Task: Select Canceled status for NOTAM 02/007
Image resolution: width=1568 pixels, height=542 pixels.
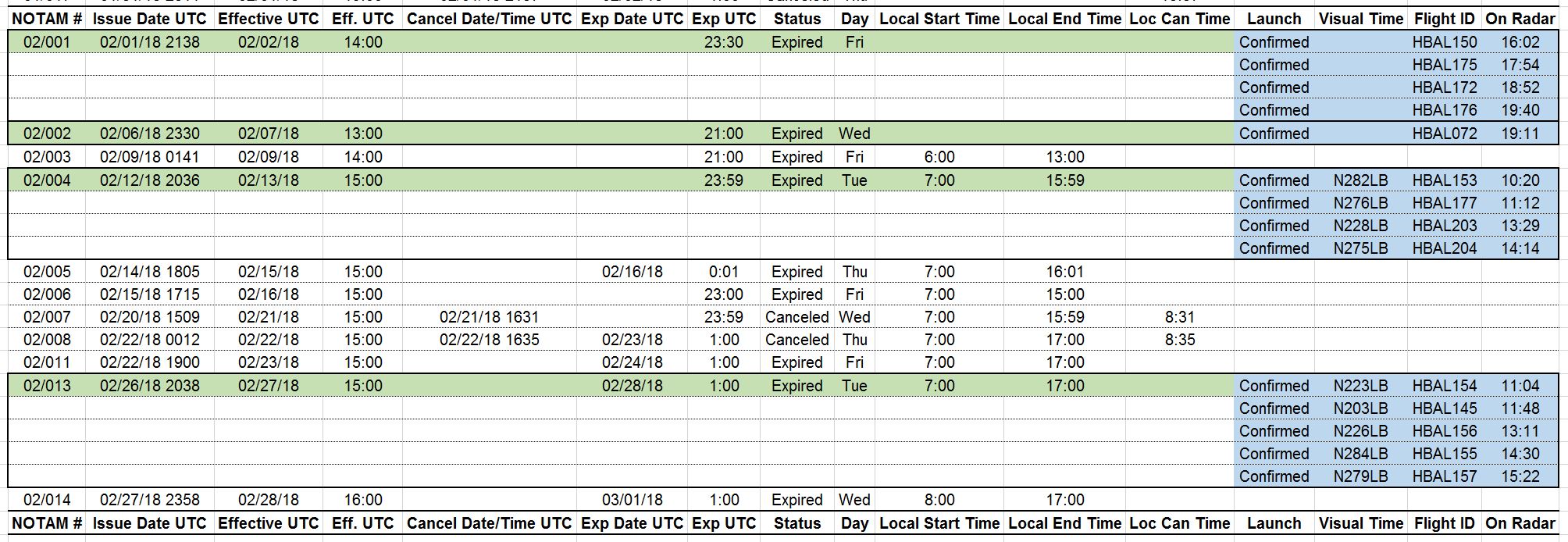Action: tap(796, 317)
